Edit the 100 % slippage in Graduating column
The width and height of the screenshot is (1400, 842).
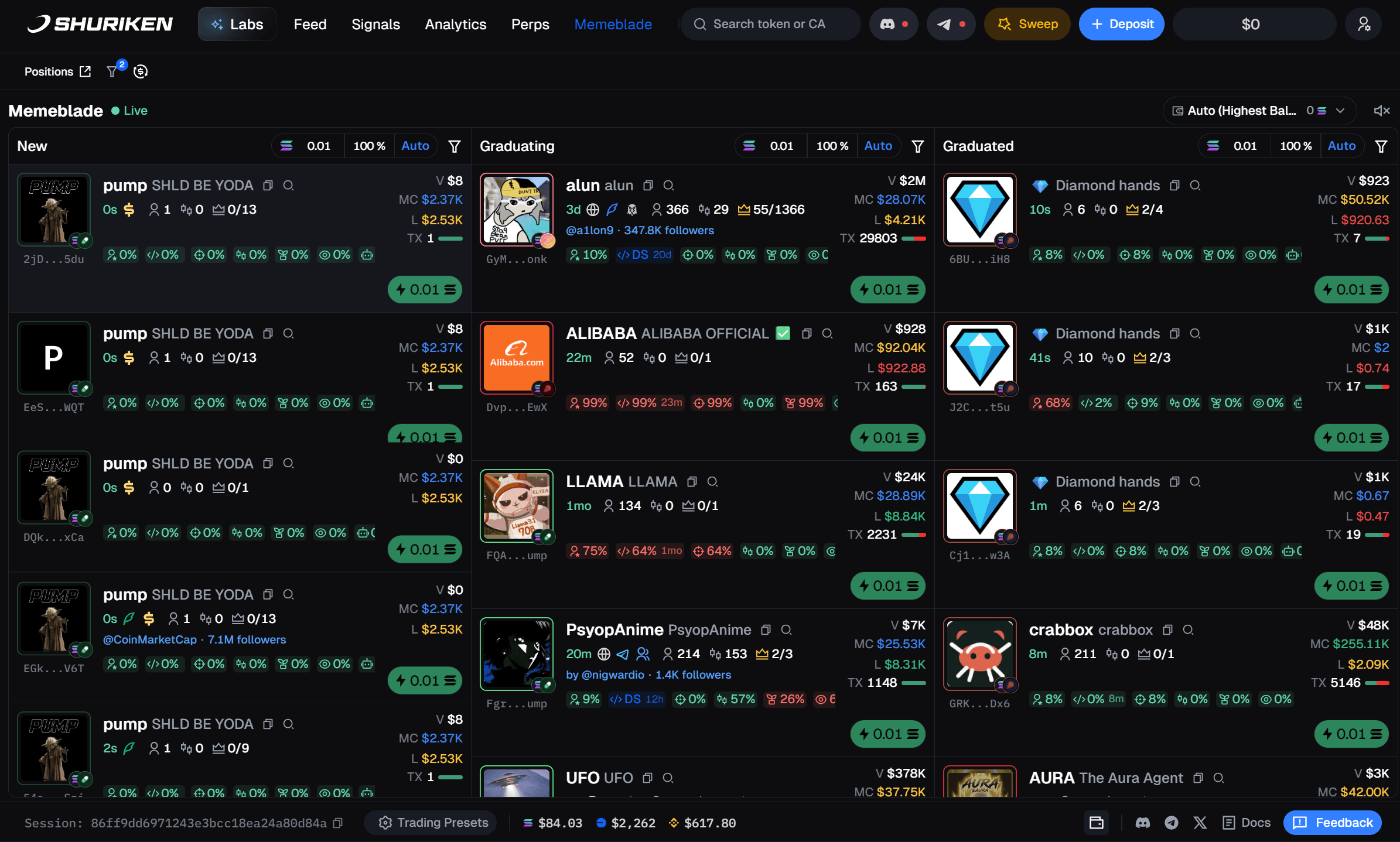(832, 146)
